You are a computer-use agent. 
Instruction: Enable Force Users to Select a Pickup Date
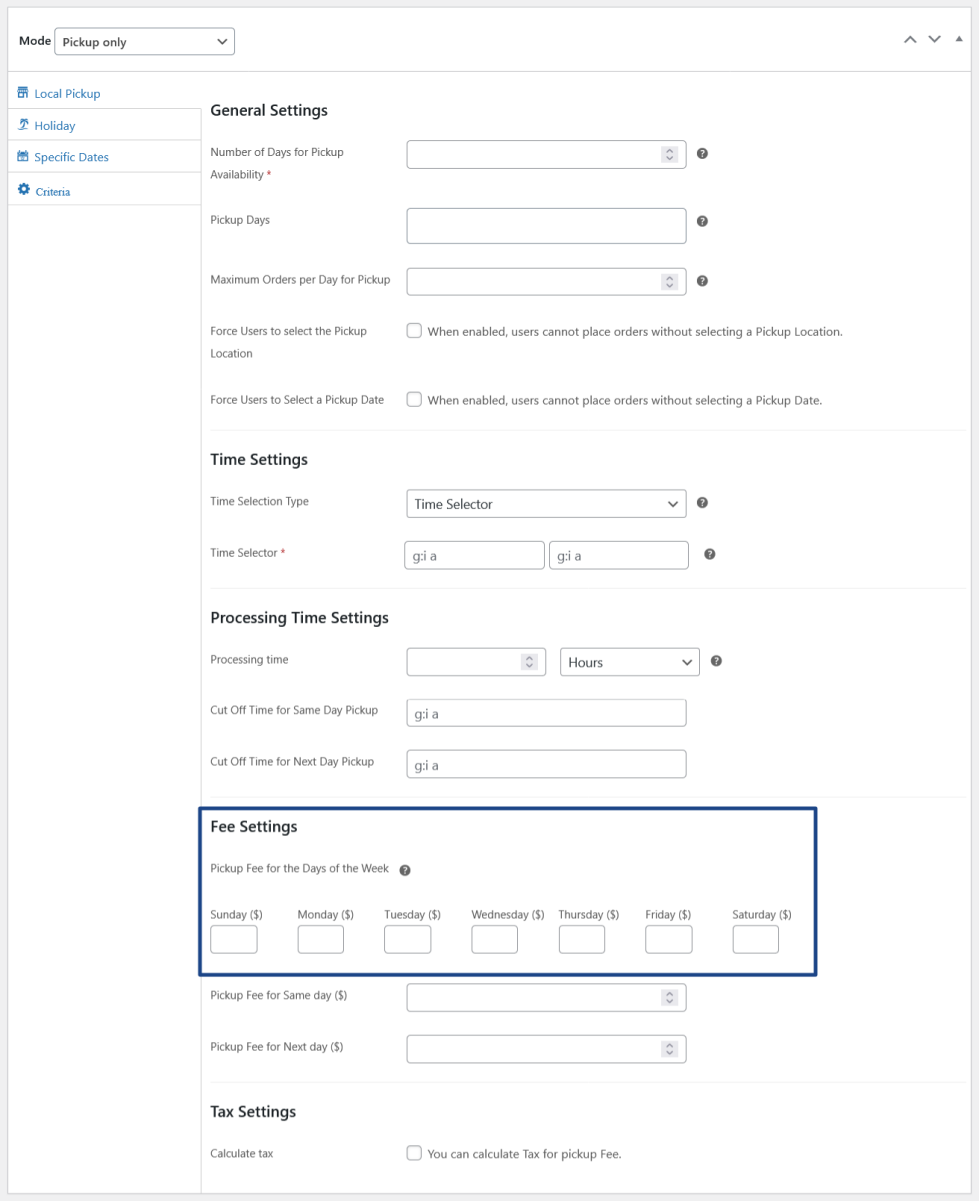[x=414, y=399]
